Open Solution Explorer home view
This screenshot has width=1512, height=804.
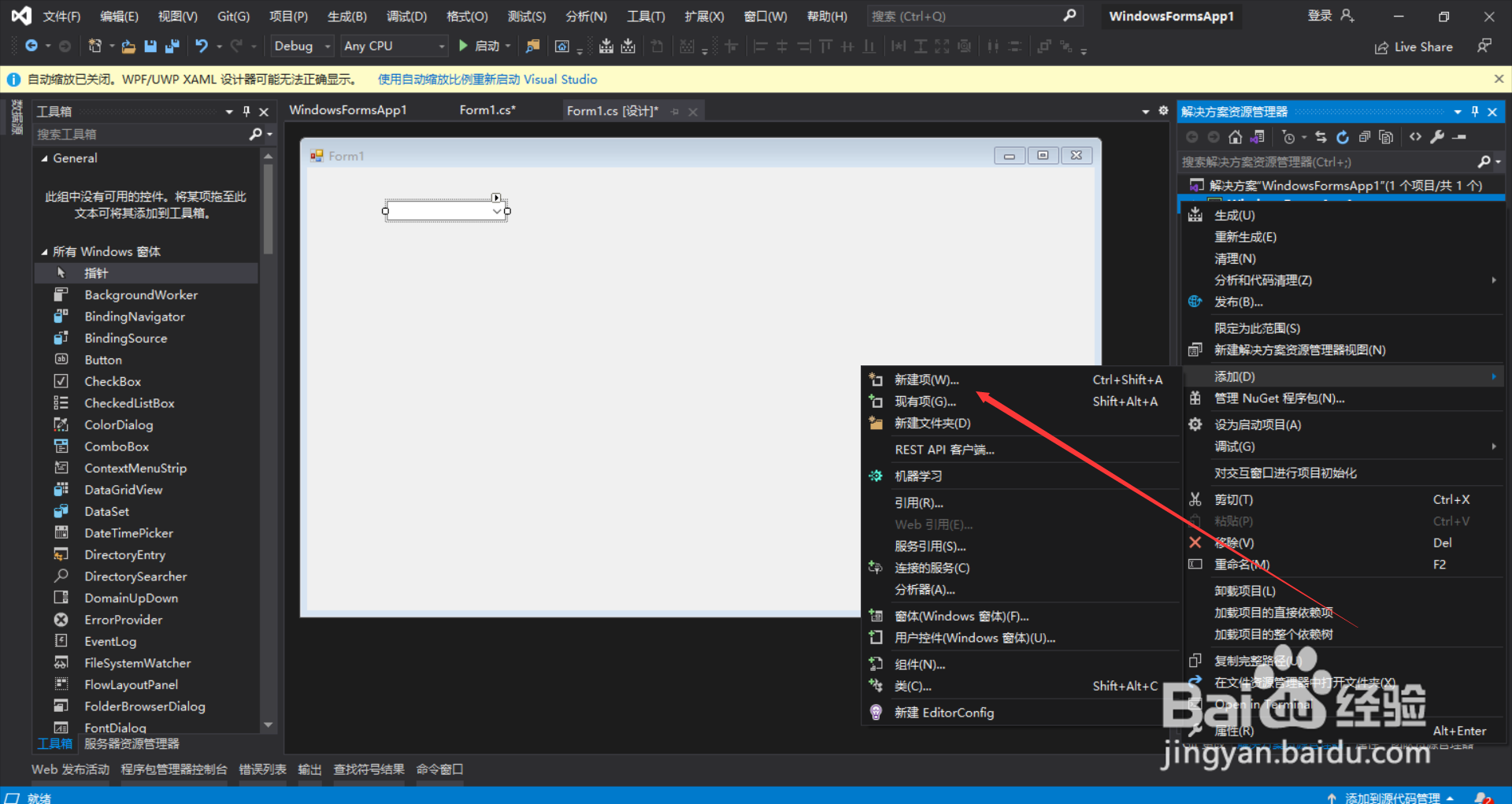(1235, 137)
